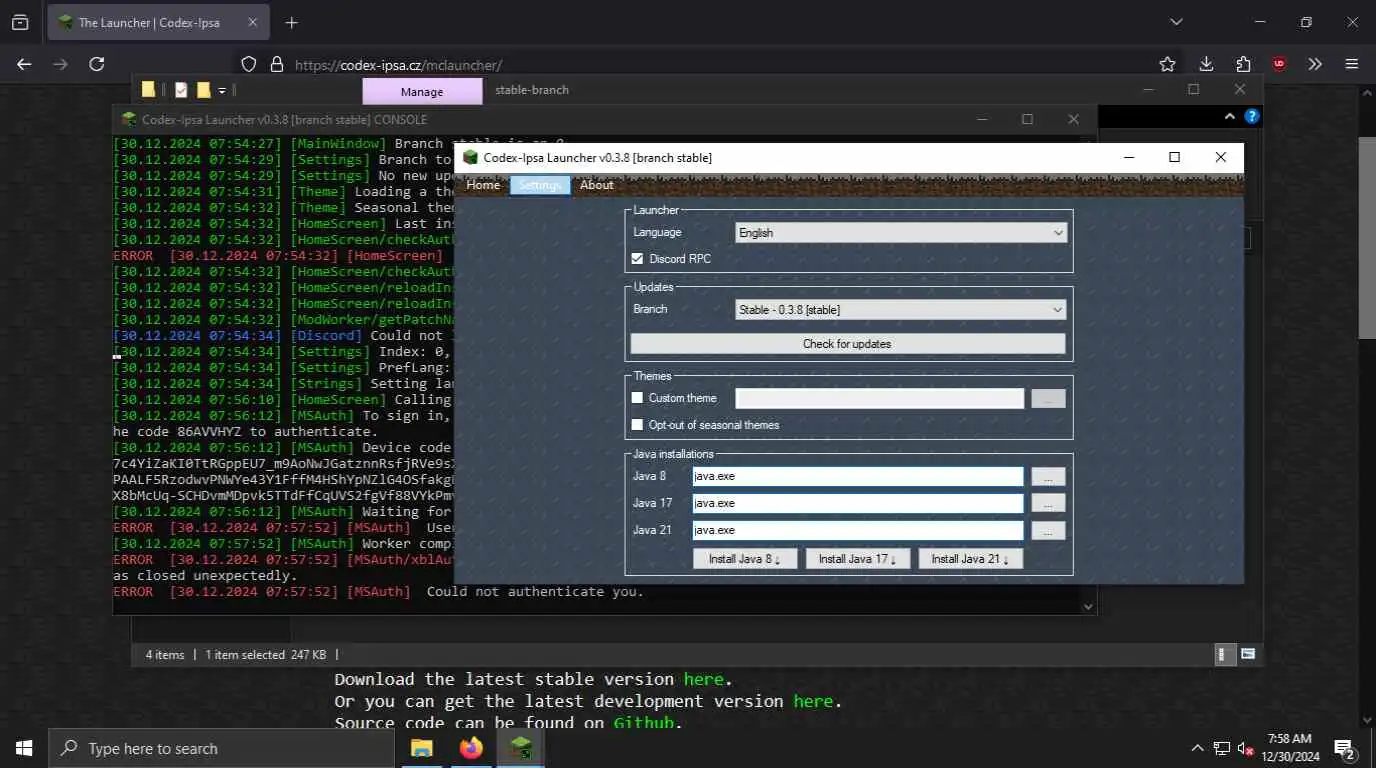
Task: Follow stable version 'here' link
Action: point(704,679)
